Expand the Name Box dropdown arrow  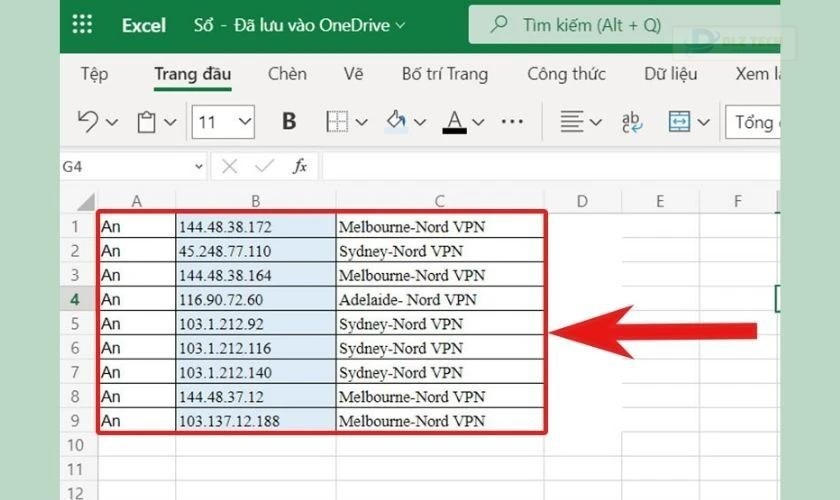(199, 167)
